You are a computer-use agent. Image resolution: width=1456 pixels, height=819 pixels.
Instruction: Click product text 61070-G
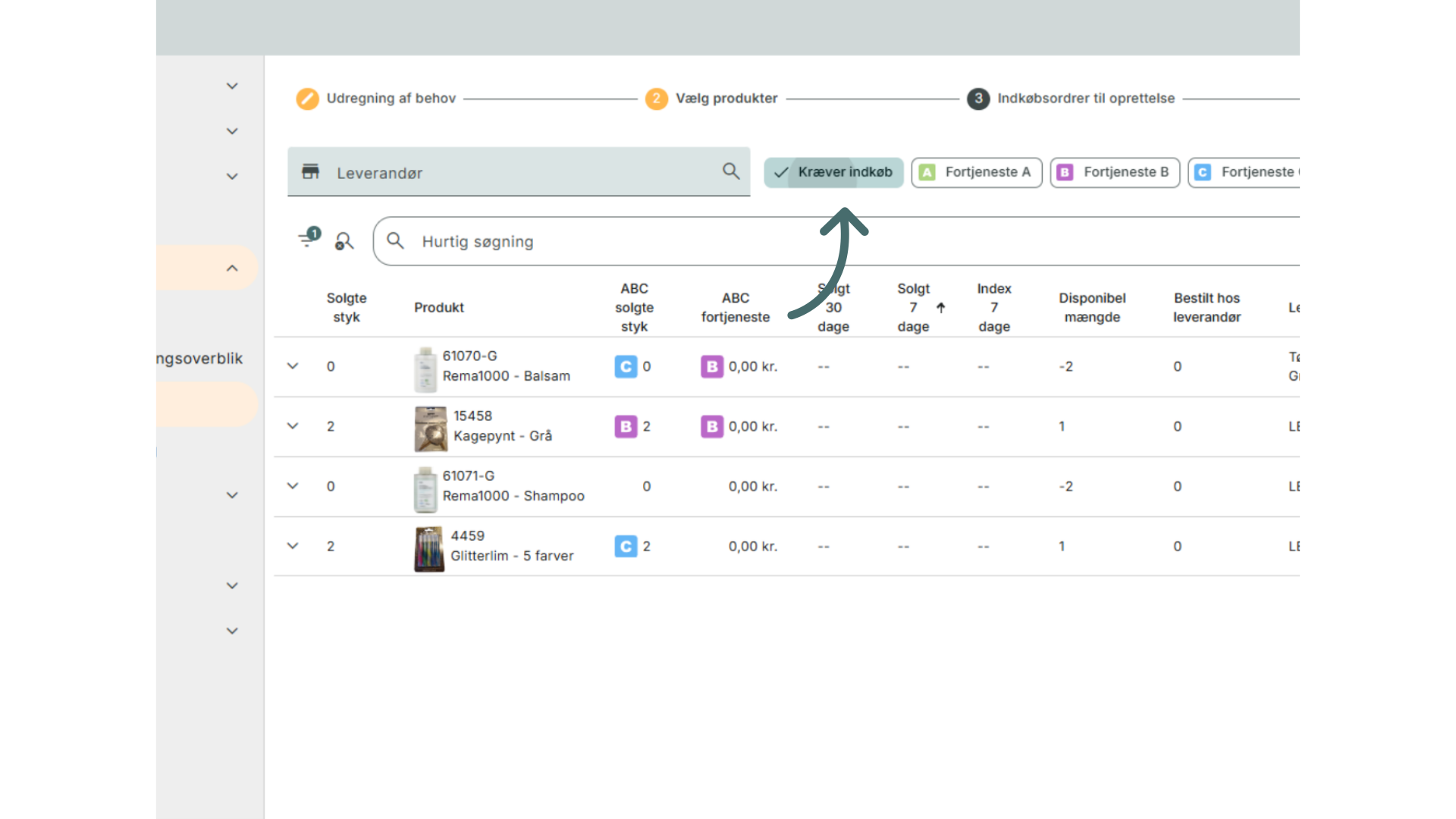[x=470, y=356]
